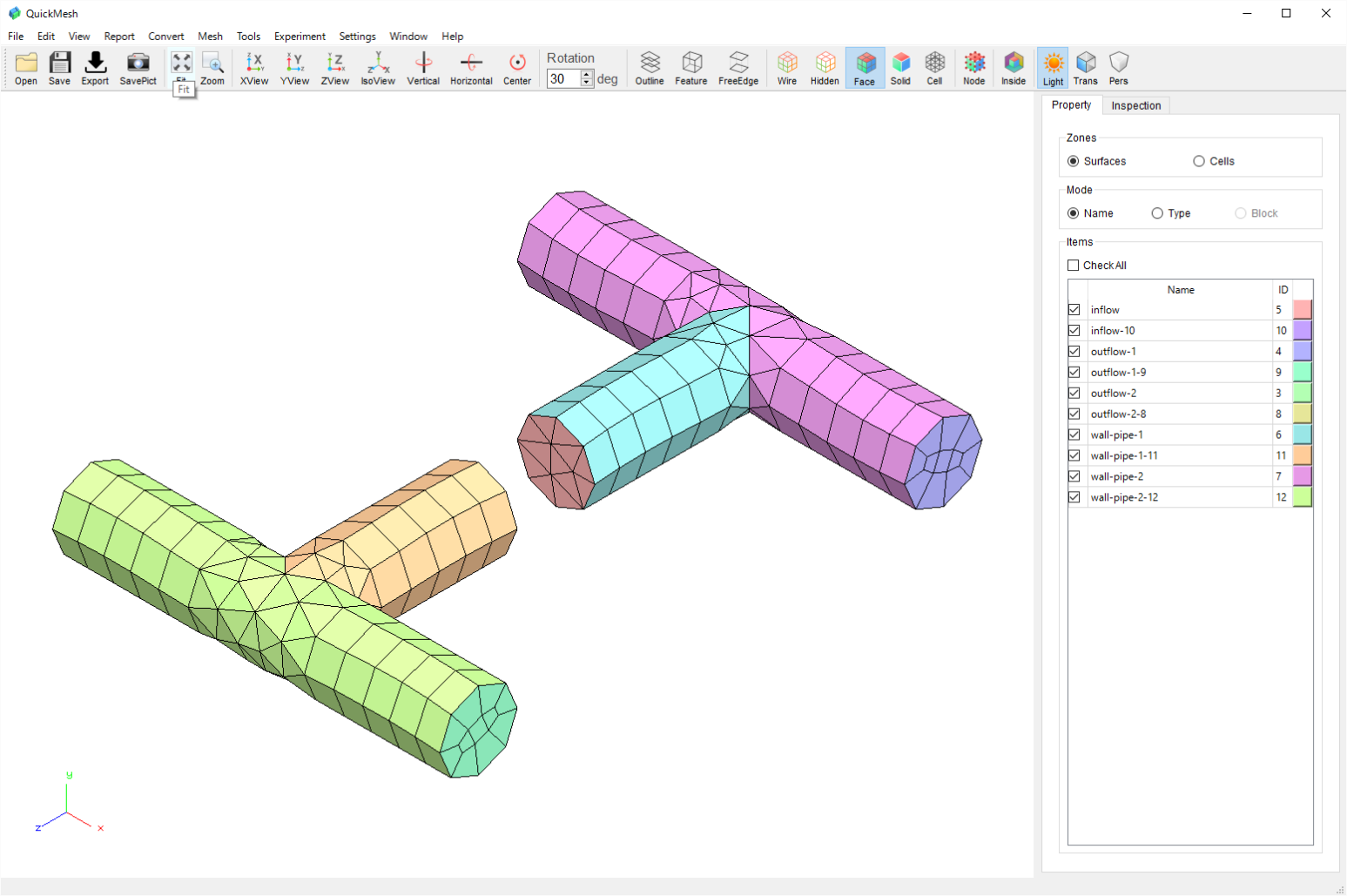Uncheck the outflow-1 checkbox

tap(1074, 352)
